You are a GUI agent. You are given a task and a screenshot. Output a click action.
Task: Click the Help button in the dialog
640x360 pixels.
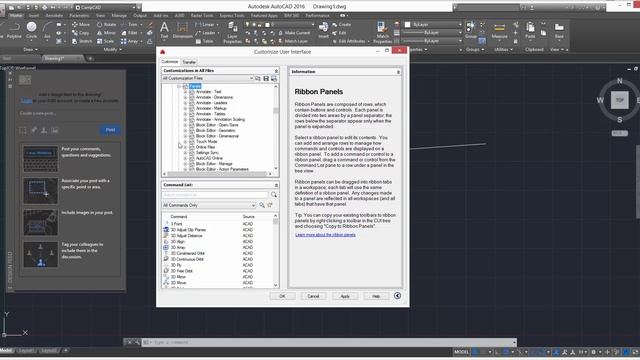(376, 296)
